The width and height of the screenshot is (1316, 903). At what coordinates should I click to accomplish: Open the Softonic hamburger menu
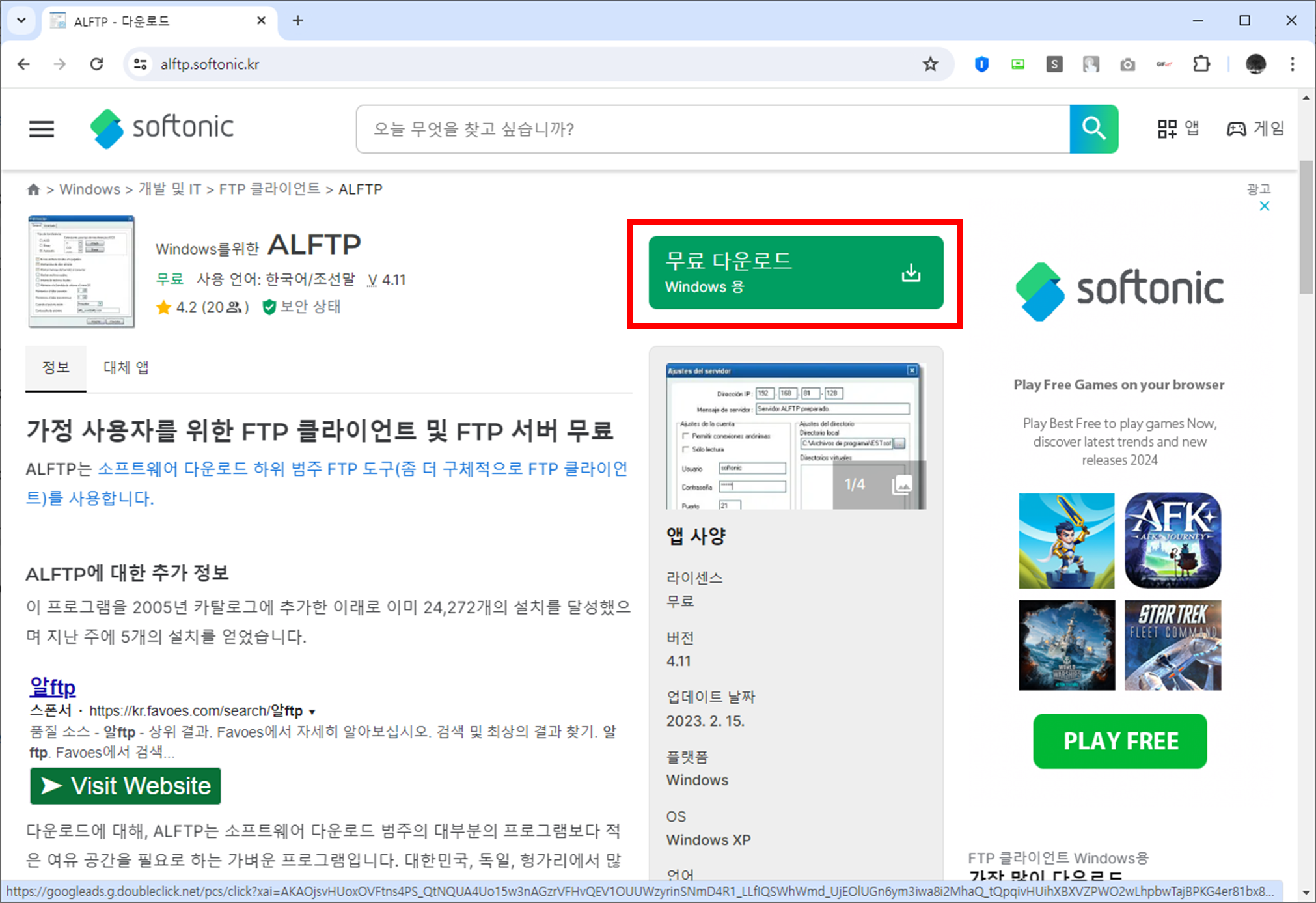[x=41, y=128]
